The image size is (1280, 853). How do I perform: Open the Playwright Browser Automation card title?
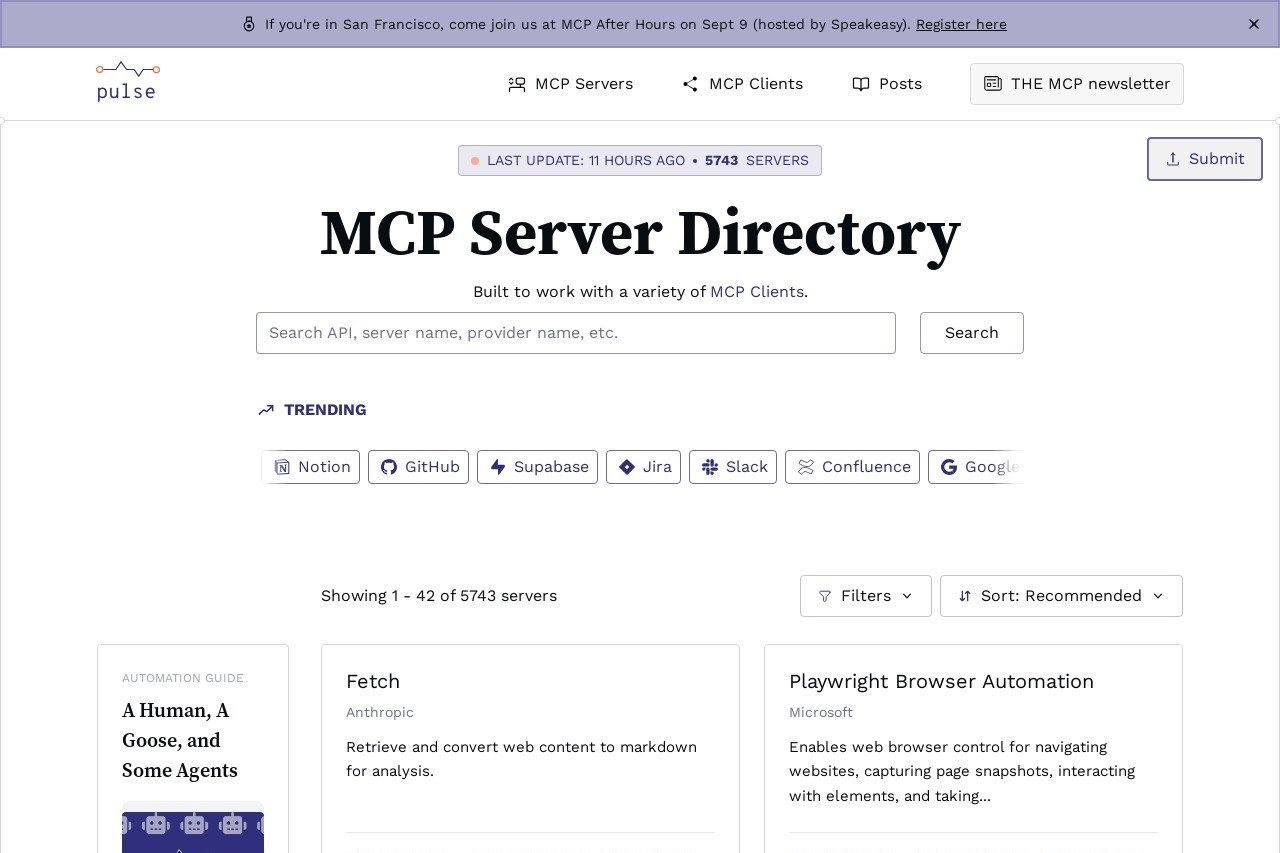[941, 682]
